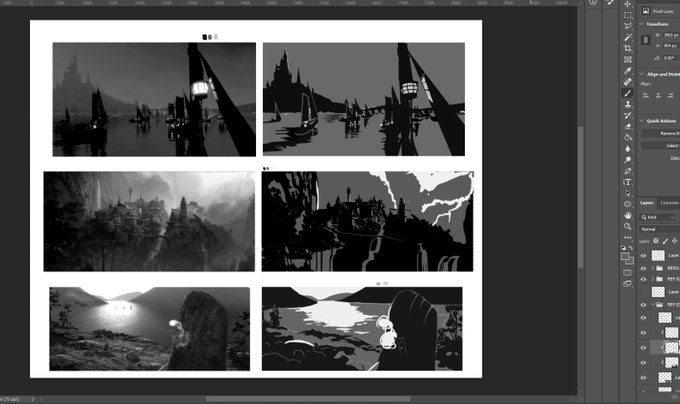The image size is (680, 404).
Task: Click the right align icon under Align
Action: coord(671,95)
